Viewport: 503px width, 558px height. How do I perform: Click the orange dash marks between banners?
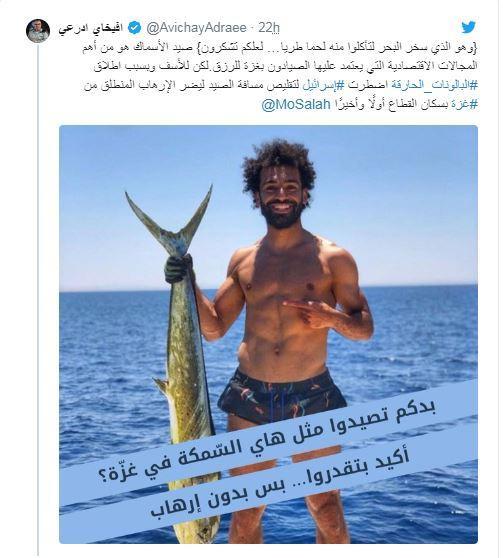click(285, 461)
